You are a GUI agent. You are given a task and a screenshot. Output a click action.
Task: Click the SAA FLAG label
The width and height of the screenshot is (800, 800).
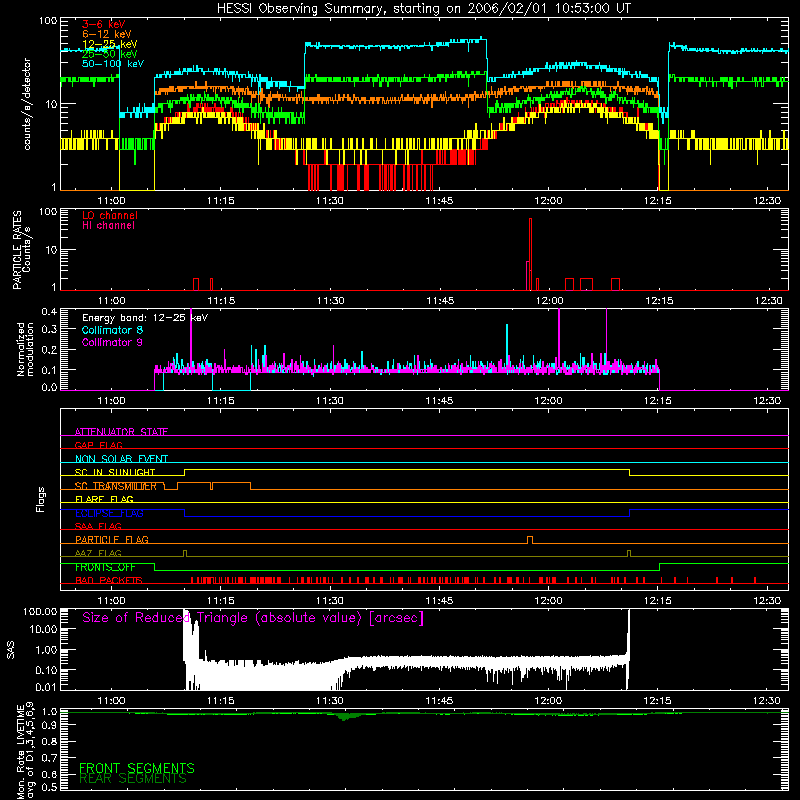[x=98, y=526]
